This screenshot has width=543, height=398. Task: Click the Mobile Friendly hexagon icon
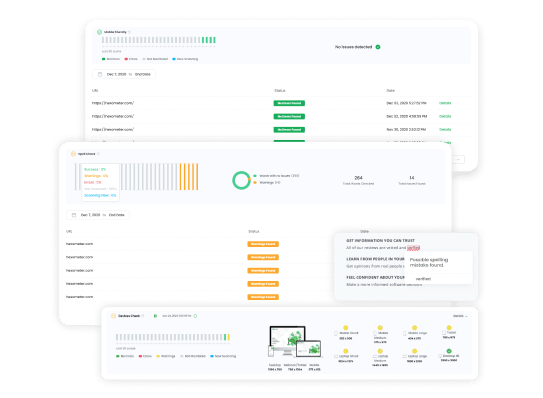click(99, 32)
